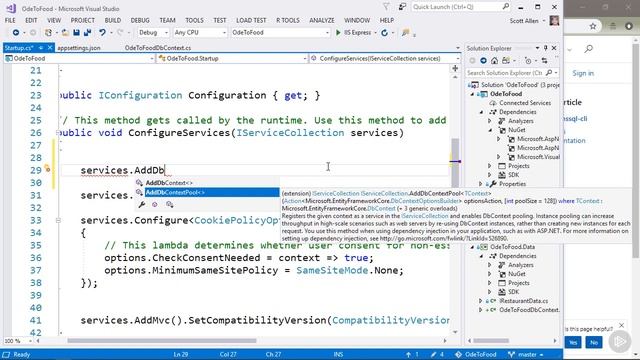
Task: Click Solution Explorer Sync with Active Document icon
Action: coord(544,61)
